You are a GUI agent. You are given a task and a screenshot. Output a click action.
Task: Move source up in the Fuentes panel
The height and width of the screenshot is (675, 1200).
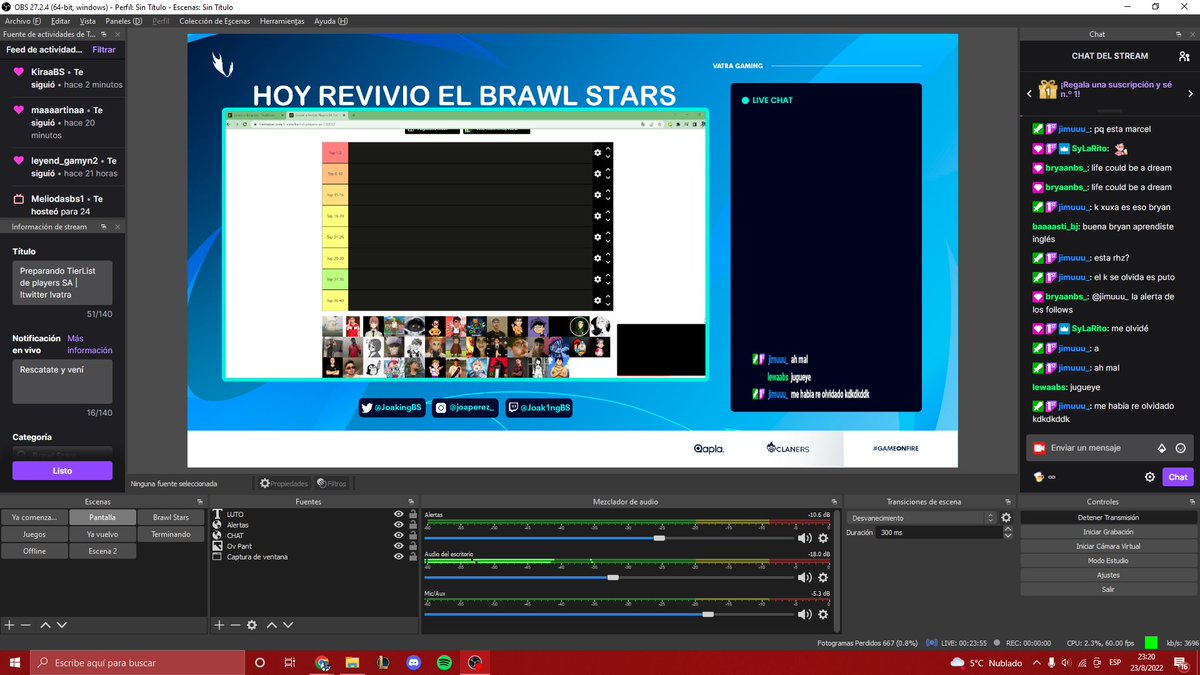pos(271,624)
